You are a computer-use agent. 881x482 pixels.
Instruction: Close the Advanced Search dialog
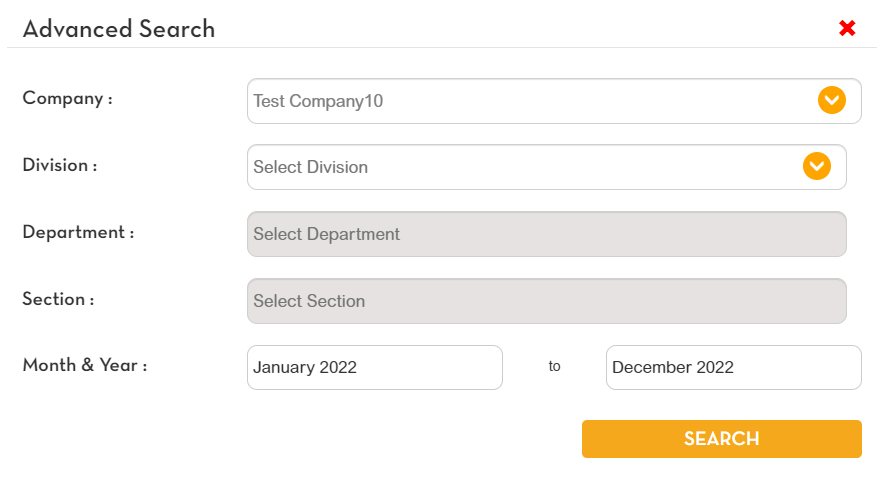coord(847,28)
